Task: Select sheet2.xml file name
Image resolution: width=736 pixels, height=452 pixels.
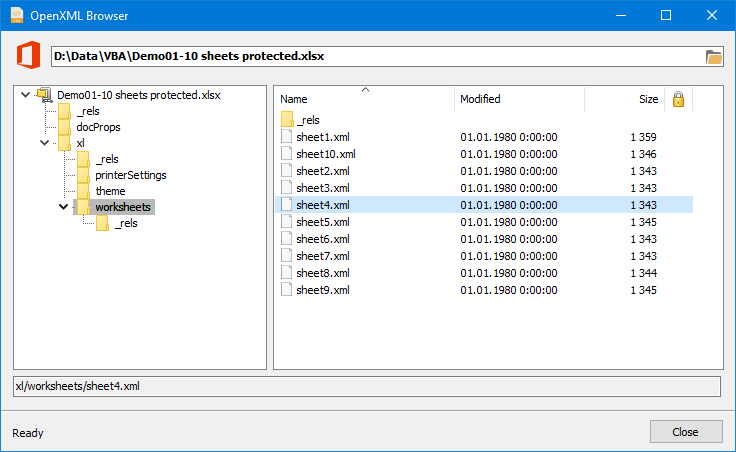Action: click(x=322, y=171)
